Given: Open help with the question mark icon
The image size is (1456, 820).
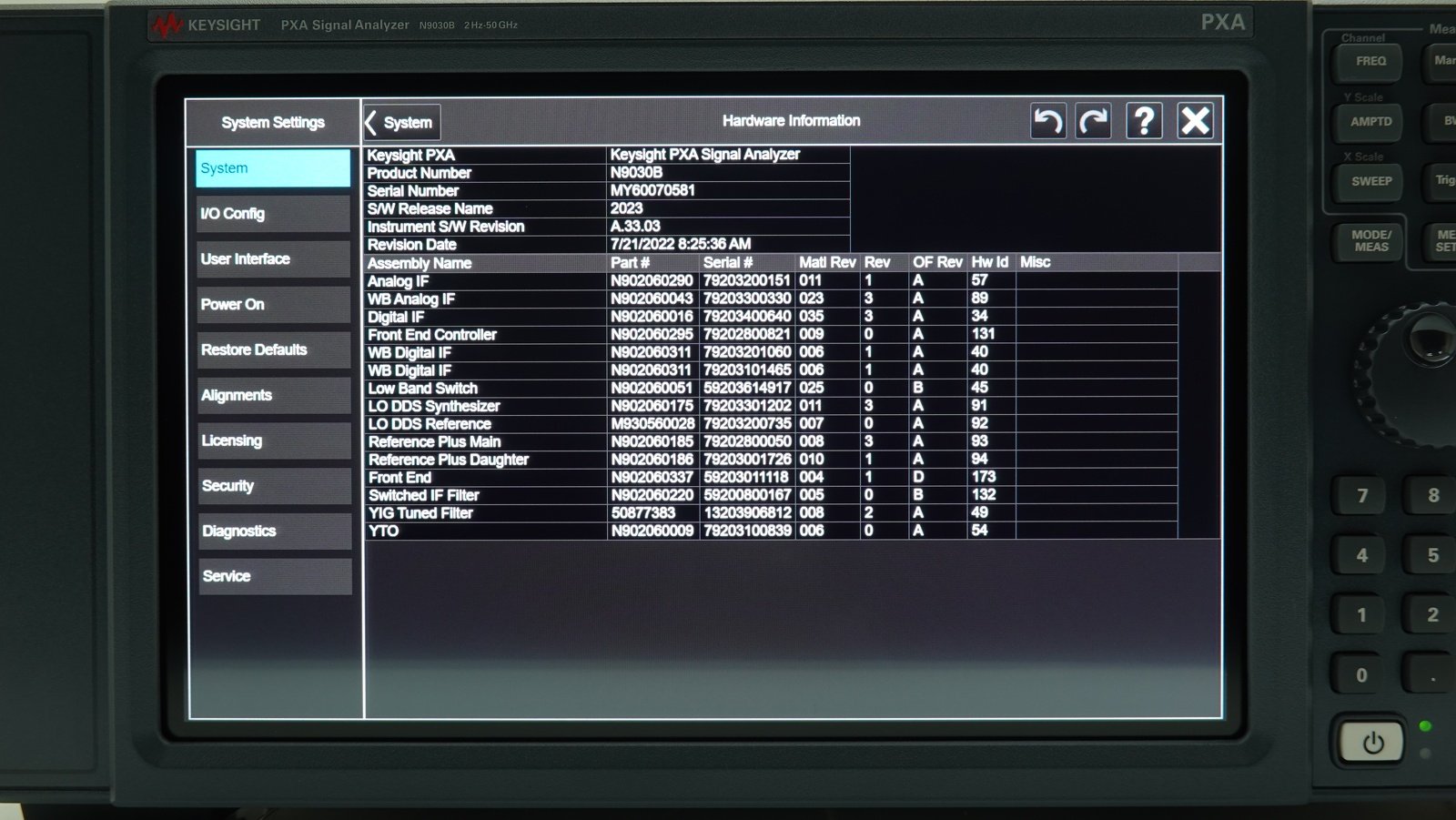Looking at the screenshot, I should tap(1144, 121).
